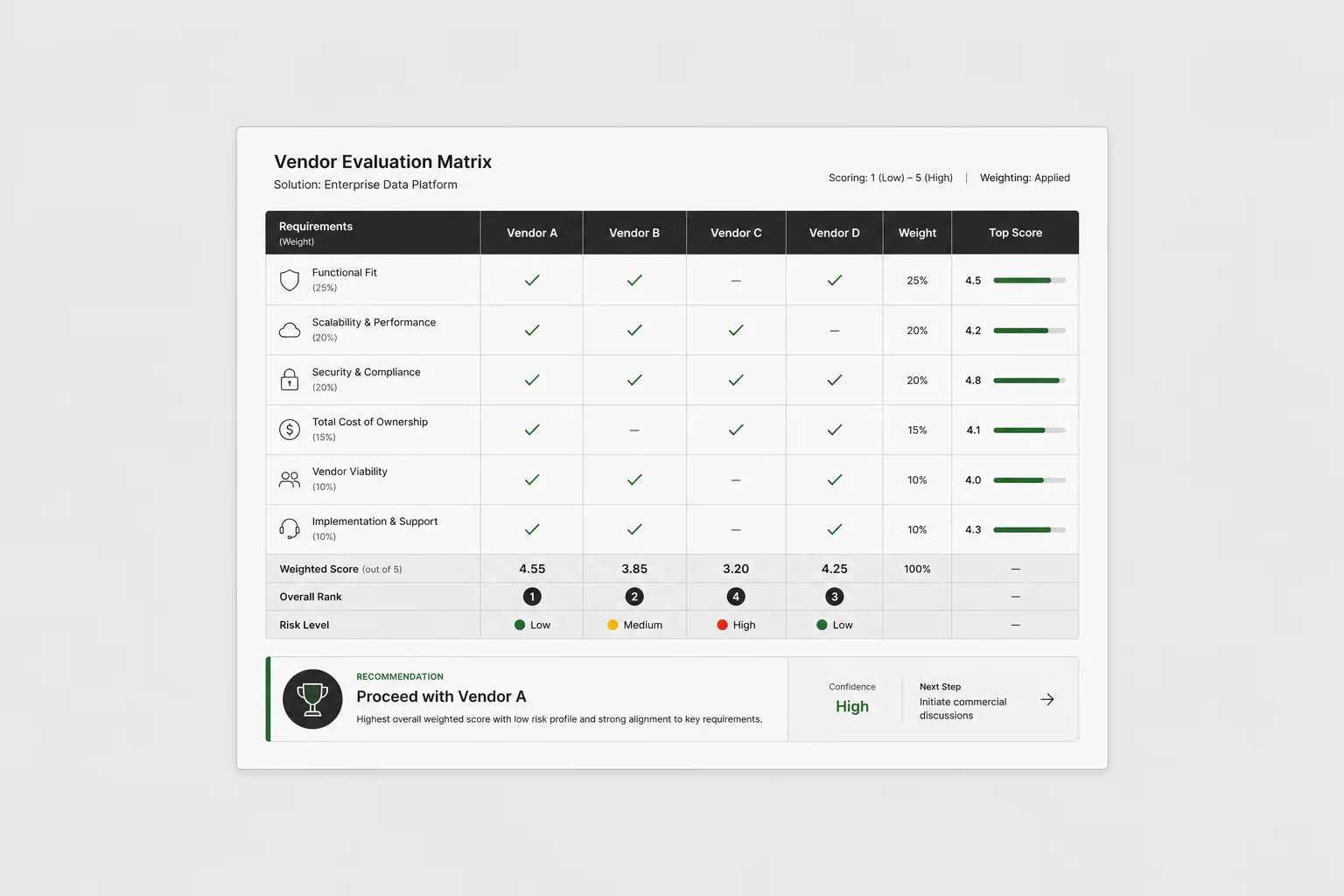Click the 3.20 weighted score for Vendor C
The width and height of the screenshot is (1344, 896).
tap(736, 569)
